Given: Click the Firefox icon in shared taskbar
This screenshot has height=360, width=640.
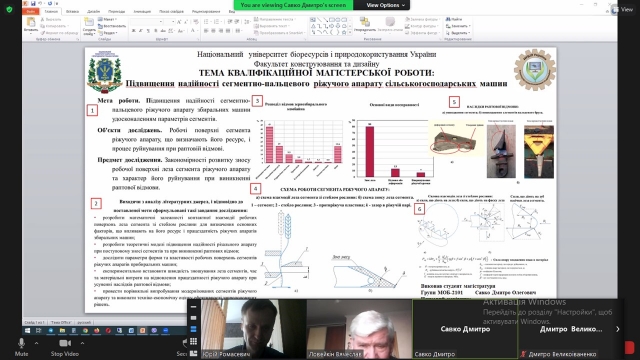Looking at the screenshot, I should coord(97,330).
